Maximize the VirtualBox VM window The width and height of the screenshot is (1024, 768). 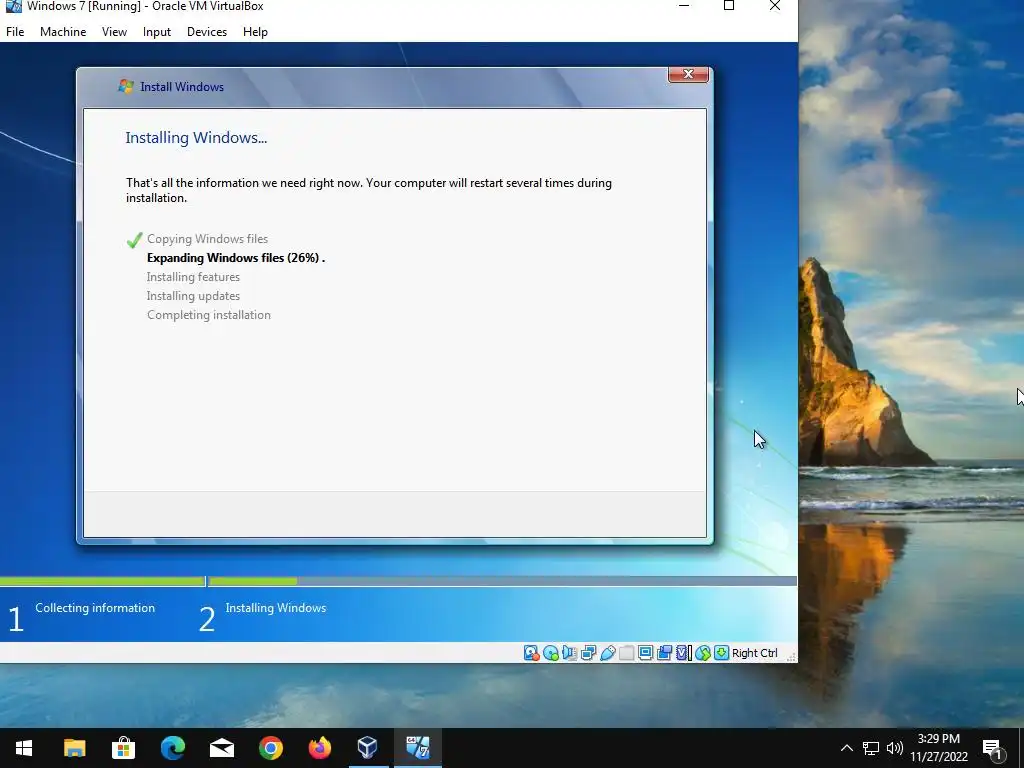click(x=729, y=6)
